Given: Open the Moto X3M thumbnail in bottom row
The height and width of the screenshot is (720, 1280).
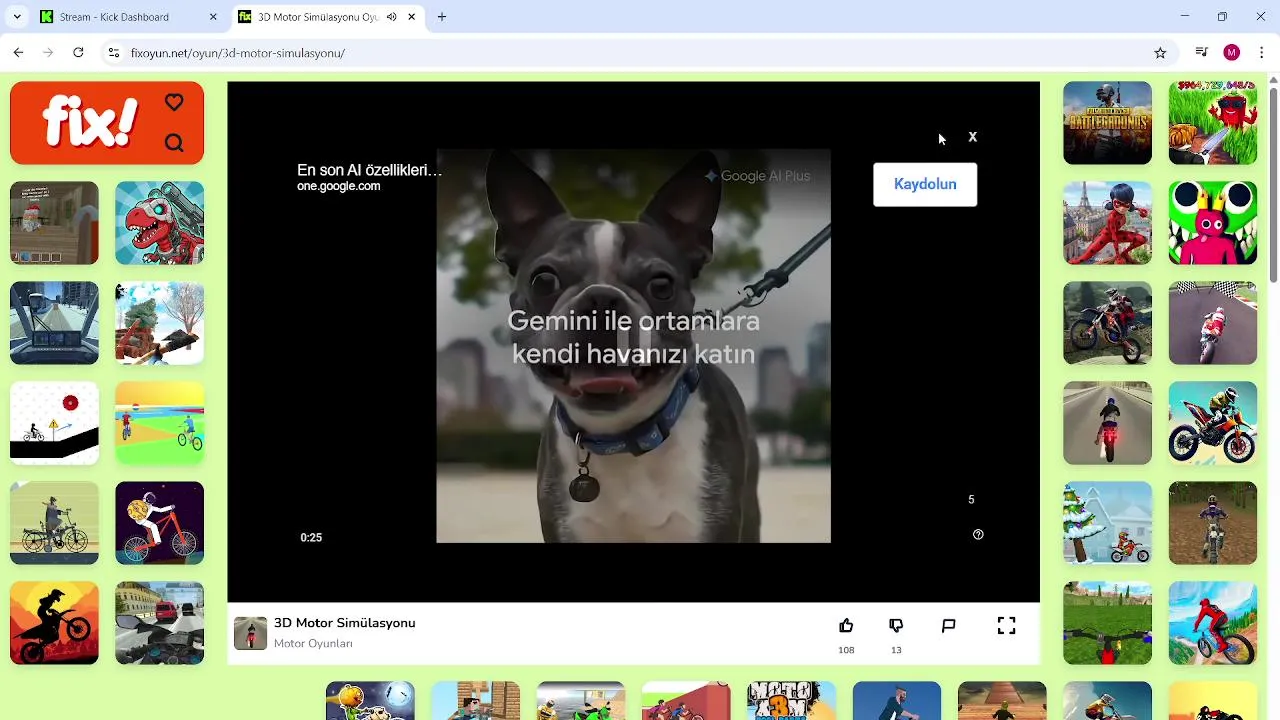Looking at the screenshot, I should pyautogui.click(x=791, y=701).
